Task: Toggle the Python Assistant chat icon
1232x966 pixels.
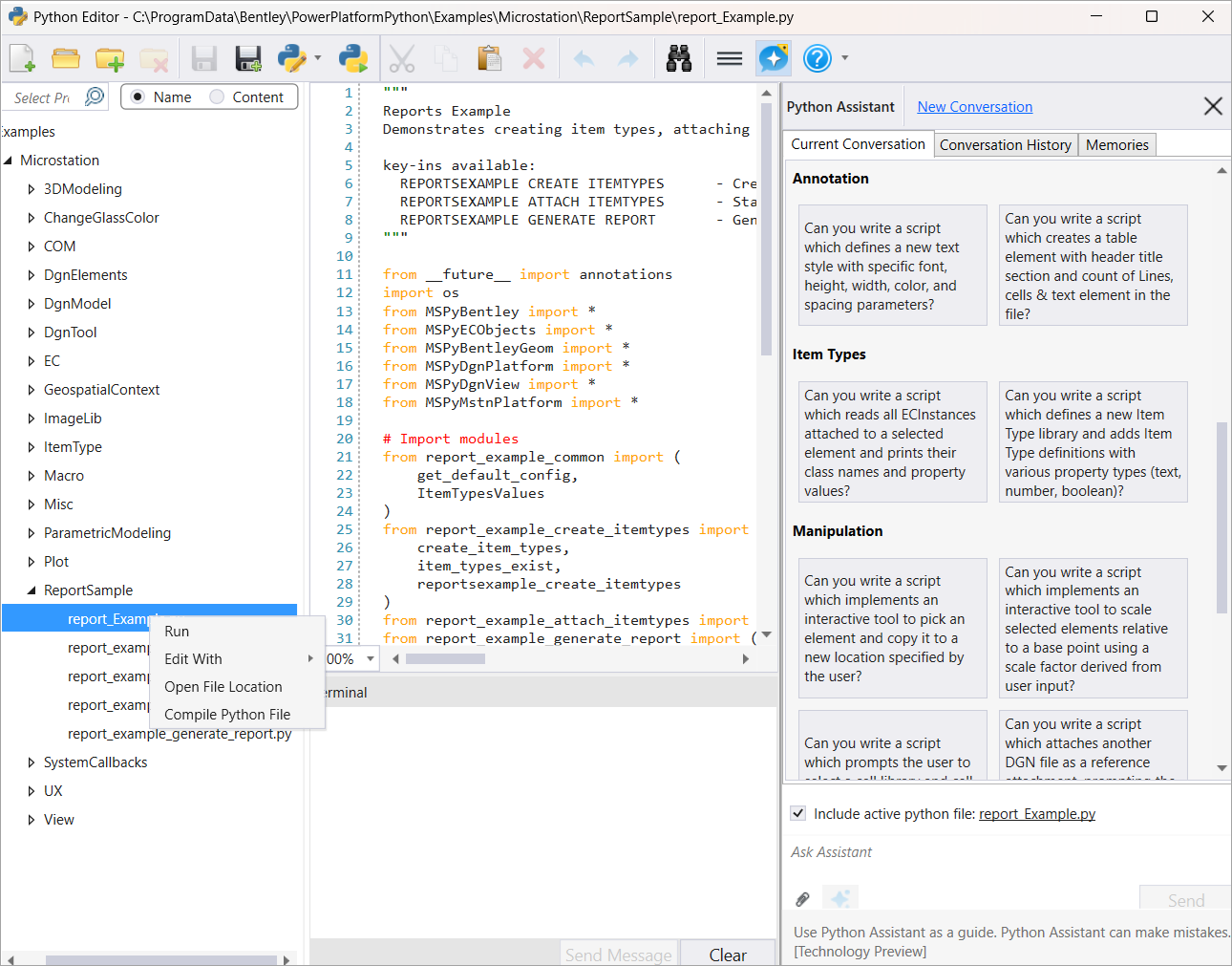Action: click(x=774, y=58)
